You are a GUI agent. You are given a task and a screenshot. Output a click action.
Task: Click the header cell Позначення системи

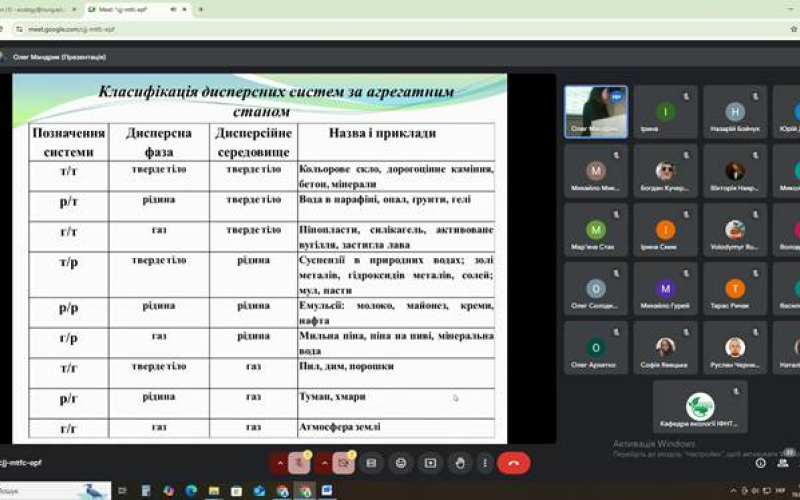tap(69, 142)
